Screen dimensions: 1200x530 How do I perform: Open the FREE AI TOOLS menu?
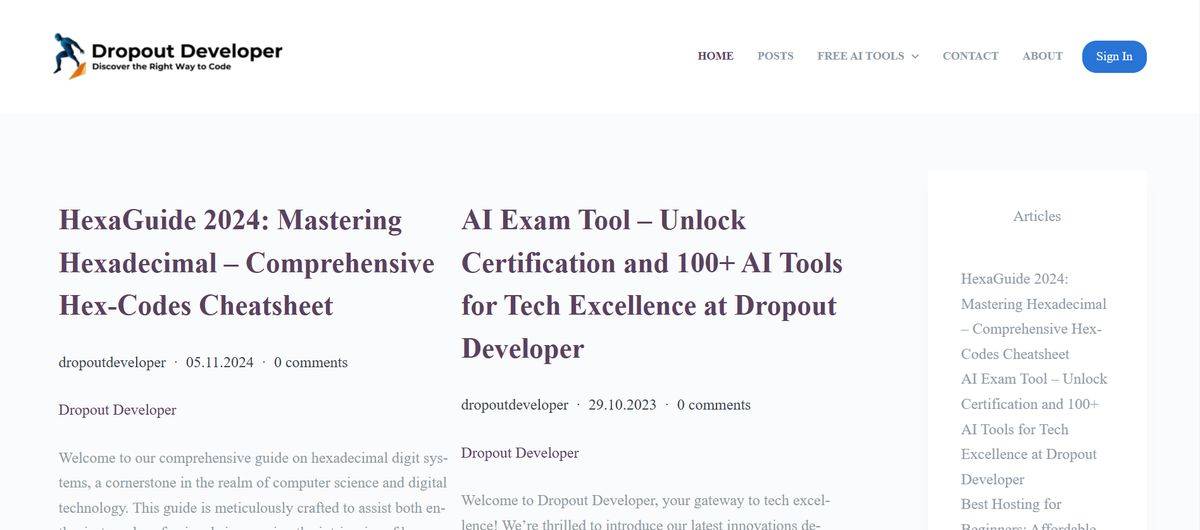click(x=860, y=56)
